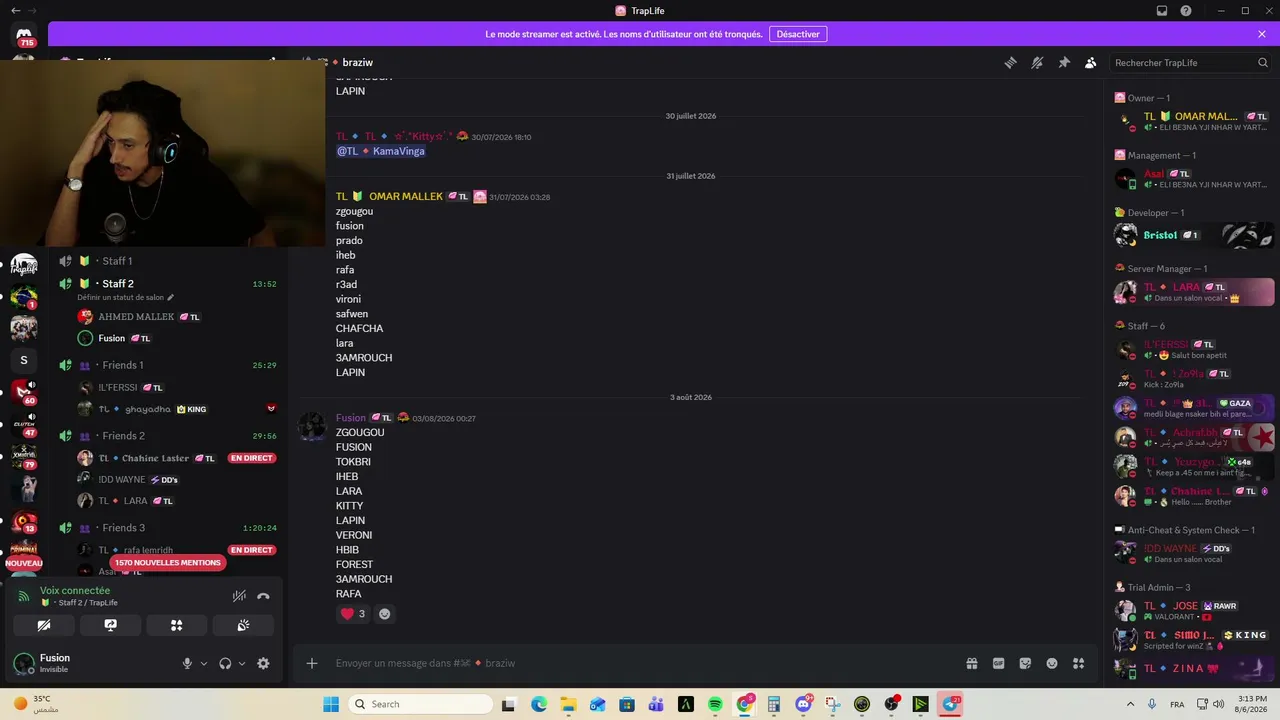Open Discord inbox icon in title bar
This screenshot has width=1280, height=720.
pos(1162,11)
